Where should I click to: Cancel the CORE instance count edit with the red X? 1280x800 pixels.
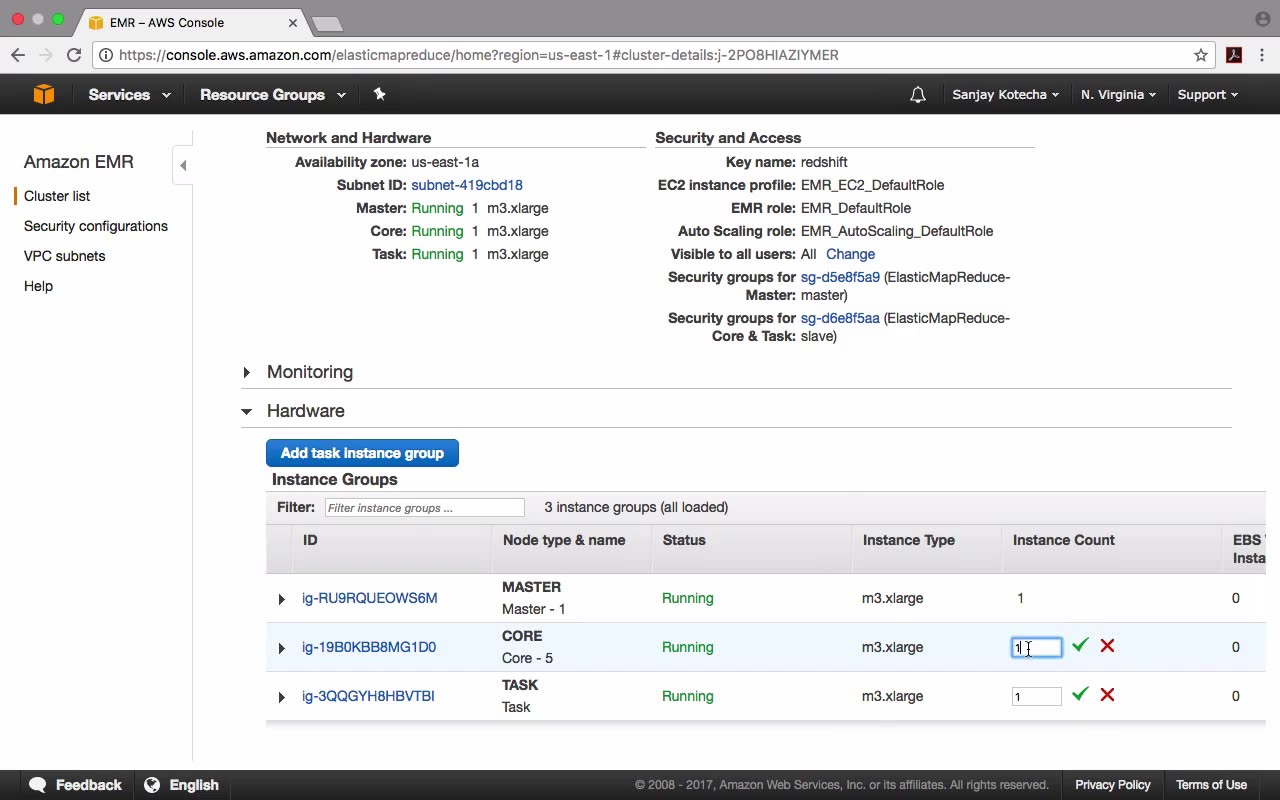point(1107,646)
